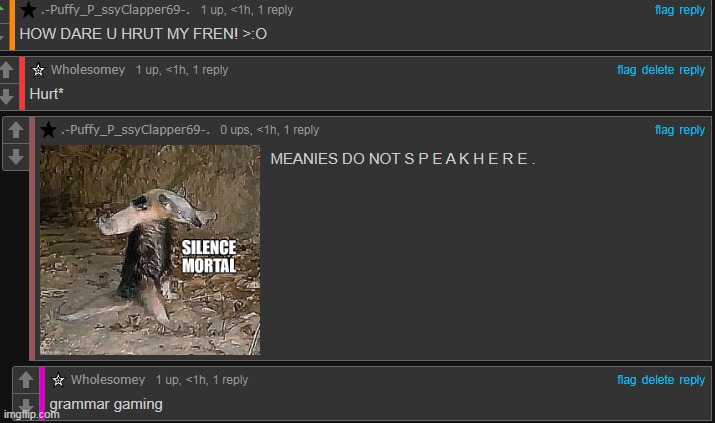Open the "SILENCE MORTAL" anteater image

pyautogui.click(x=150, y=250)
